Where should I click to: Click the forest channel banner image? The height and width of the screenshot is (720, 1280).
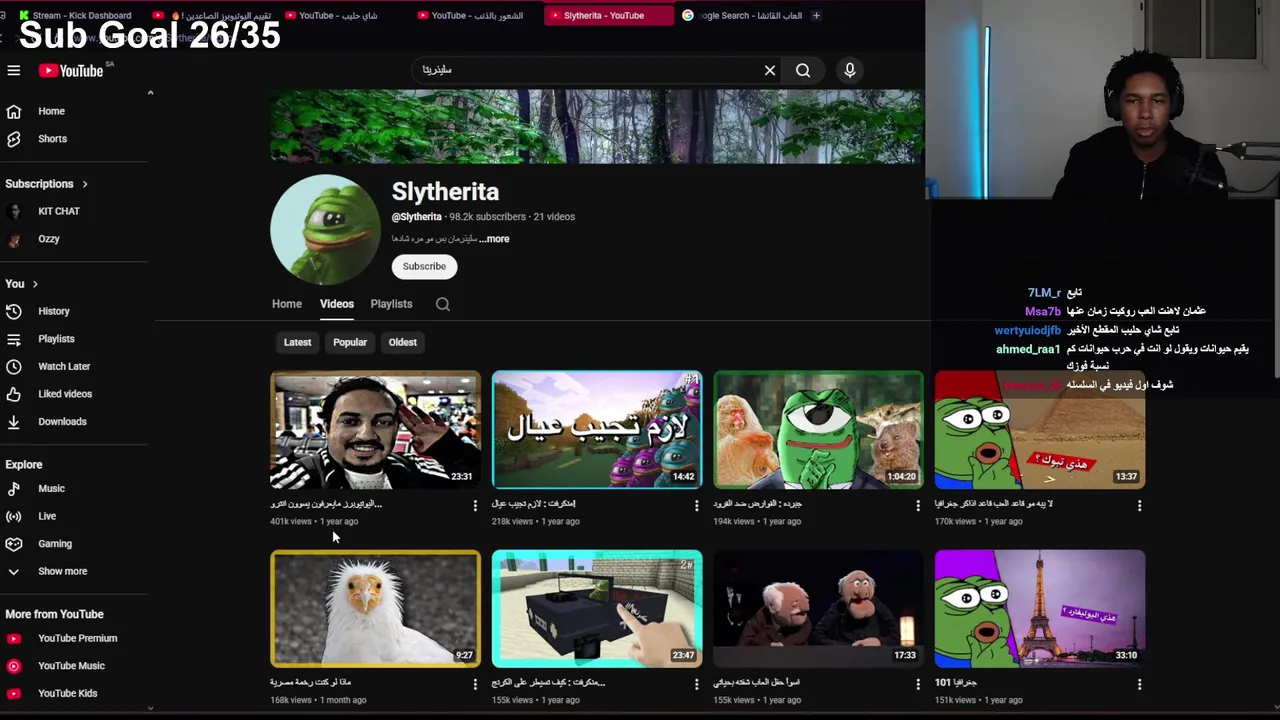[x=597, y=127]
